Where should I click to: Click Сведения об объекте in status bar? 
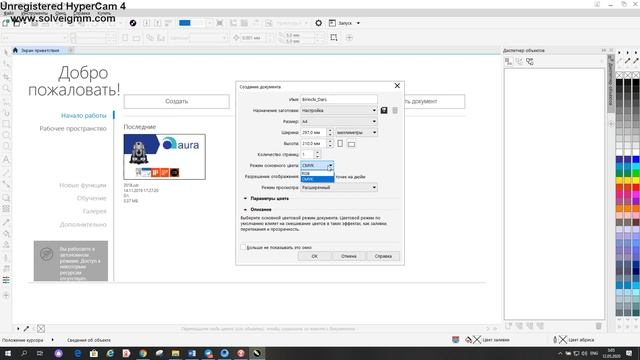click(x=89, y=340)
